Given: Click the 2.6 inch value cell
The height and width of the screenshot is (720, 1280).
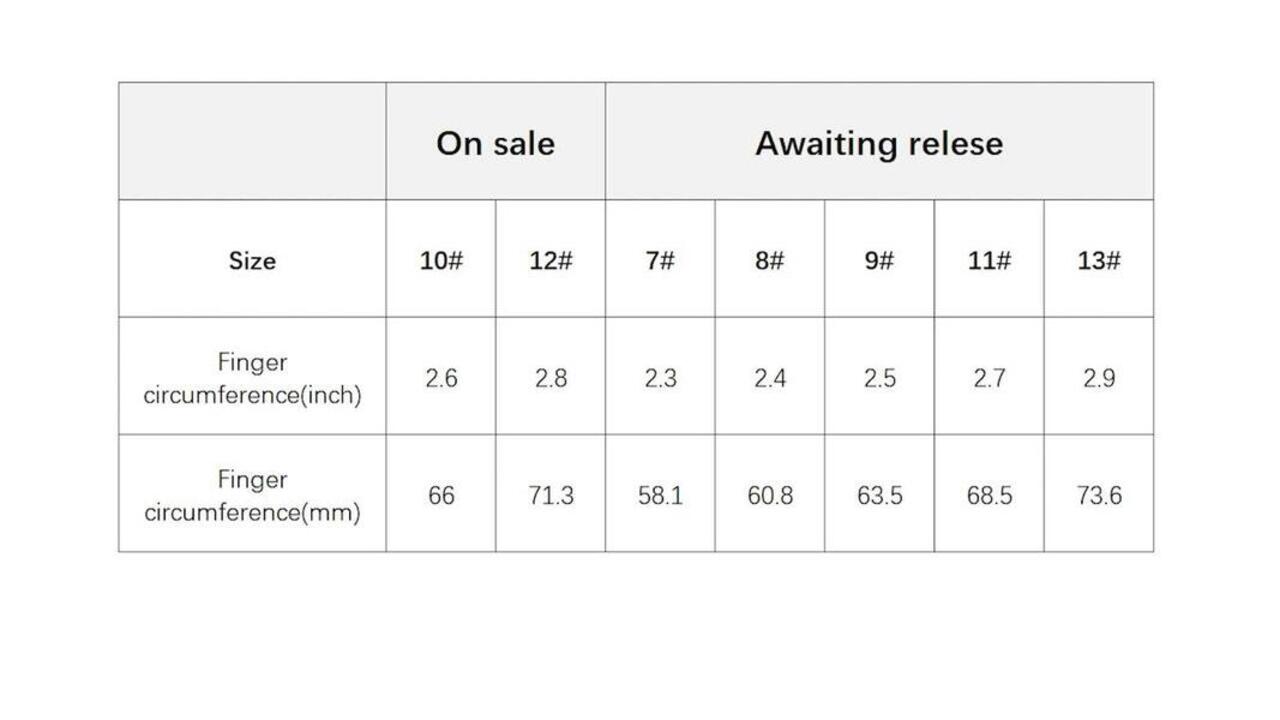Looking at the screenshot, I should coord(441,378).
